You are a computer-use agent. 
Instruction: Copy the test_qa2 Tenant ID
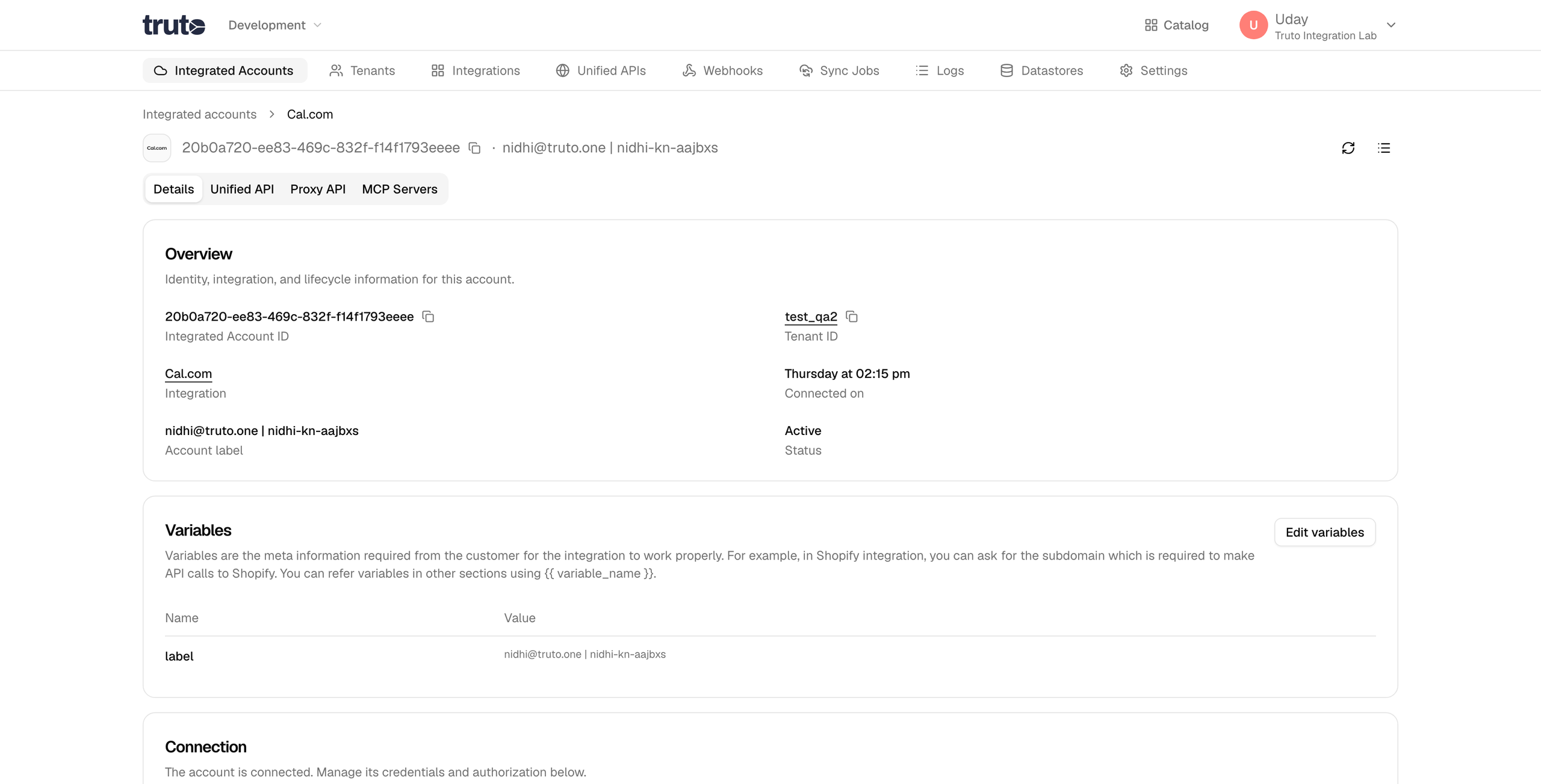[851, 316]
